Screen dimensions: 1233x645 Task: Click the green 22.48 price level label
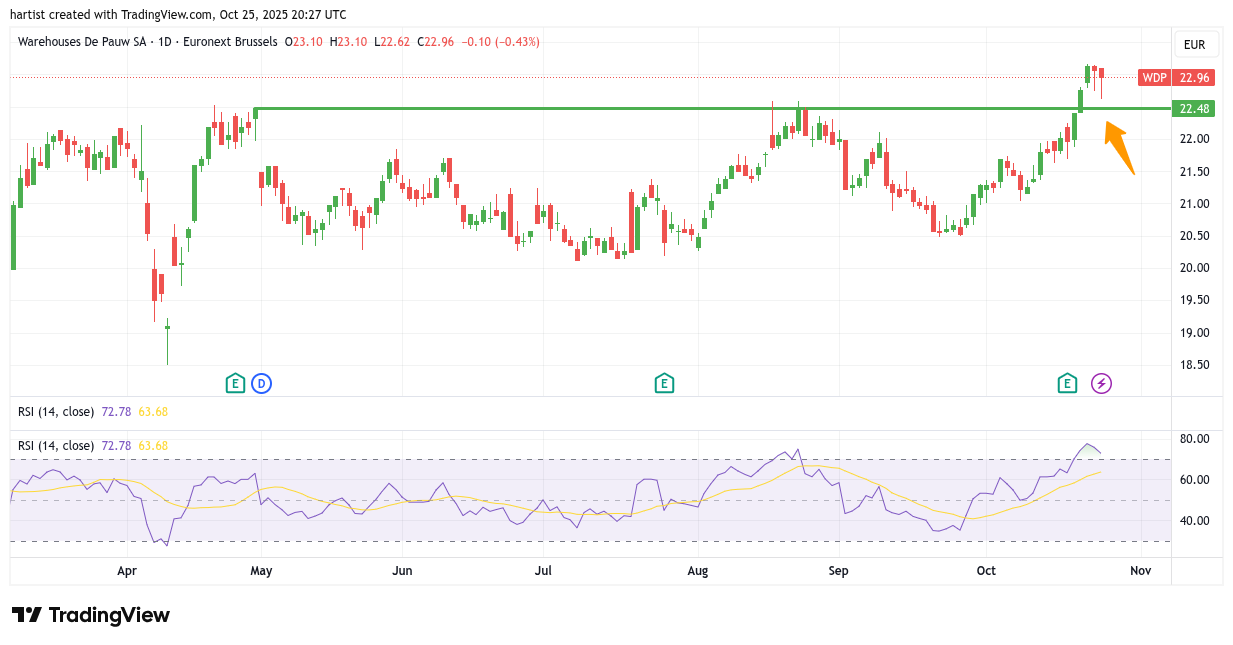[1194, 109]
